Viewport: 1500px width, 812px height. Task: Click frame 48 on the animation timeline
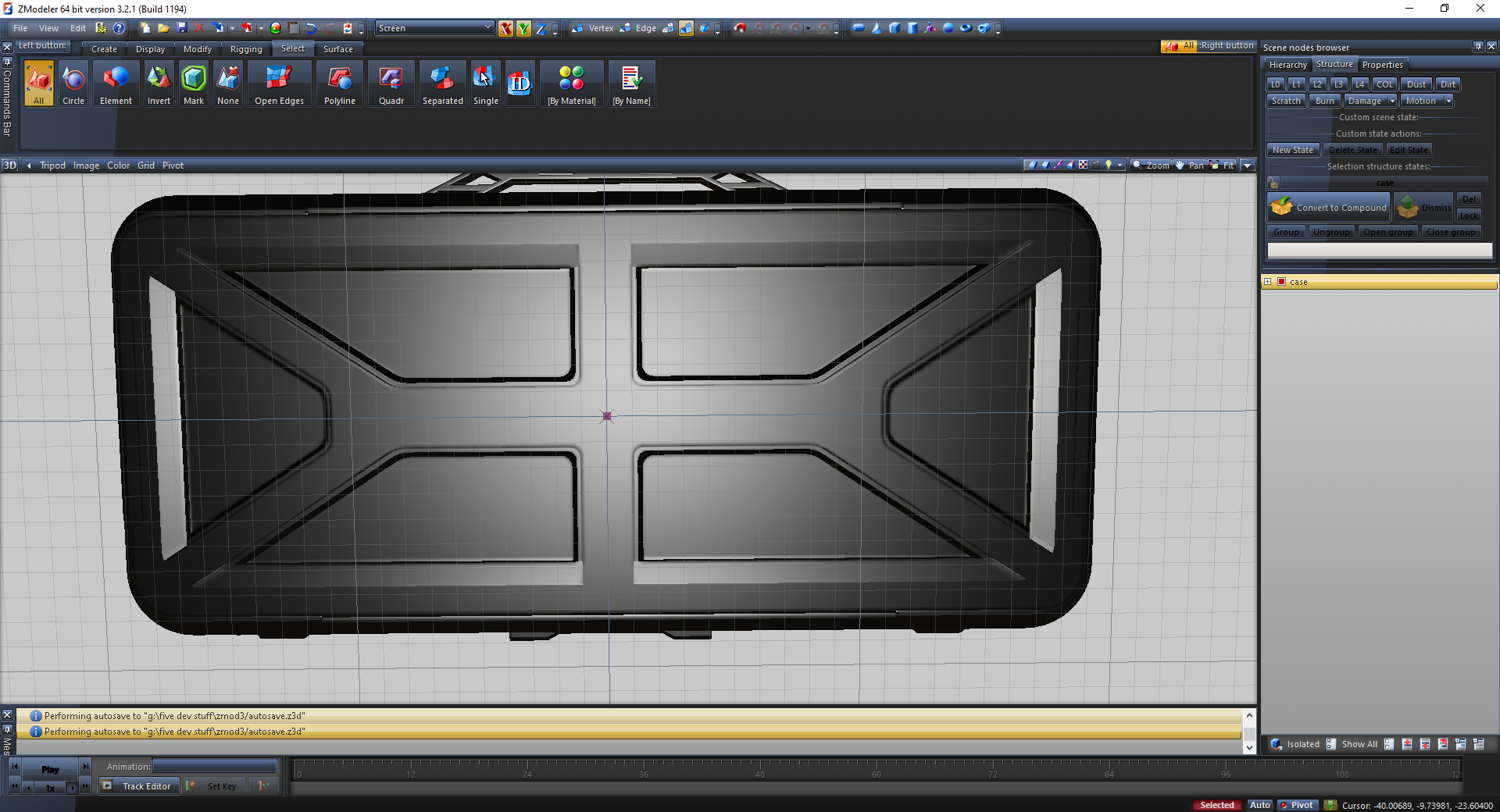(759, 771)
